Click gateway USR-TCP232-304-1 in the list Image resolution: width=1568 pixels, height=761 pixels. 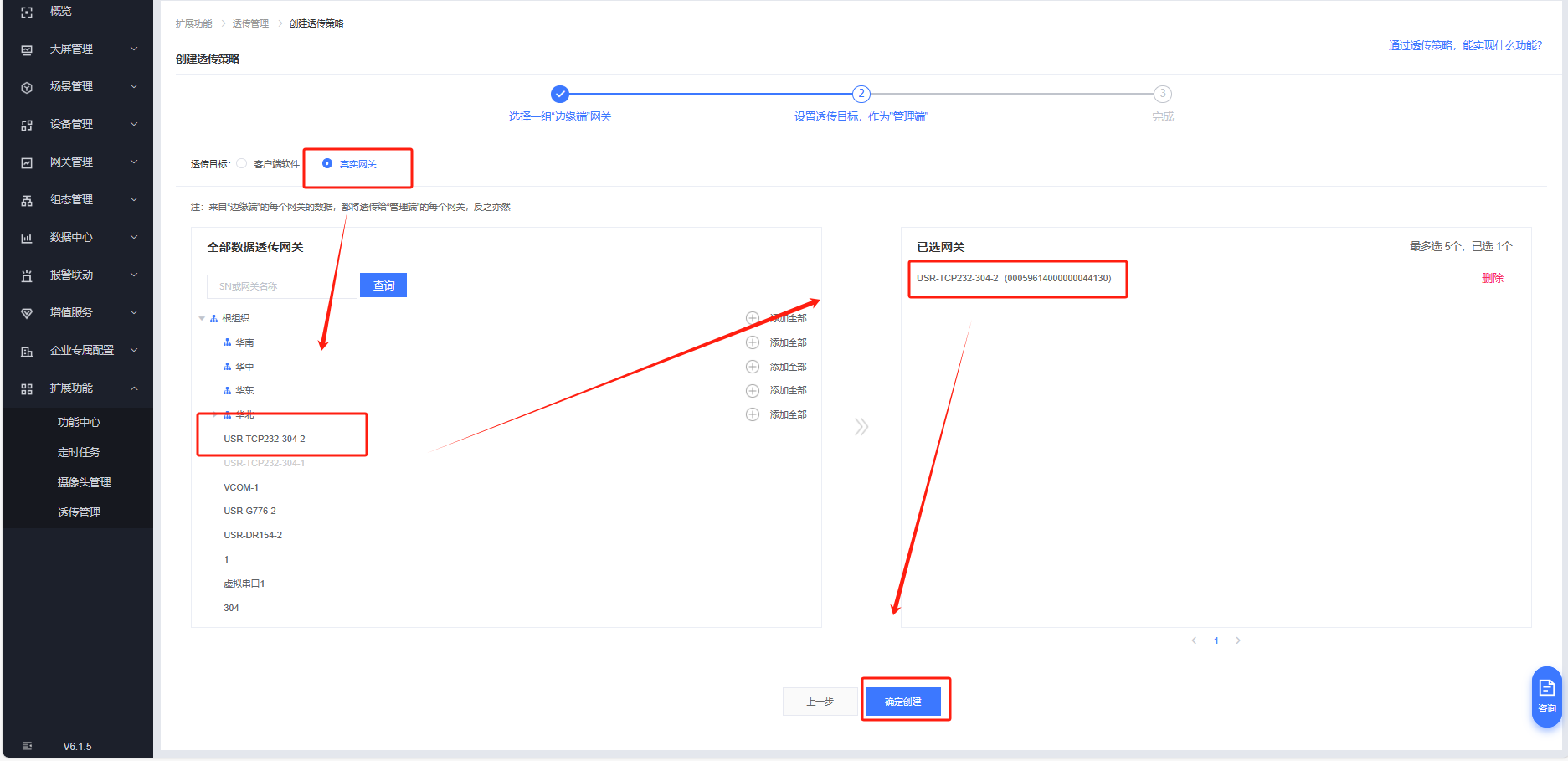point(265,463)
